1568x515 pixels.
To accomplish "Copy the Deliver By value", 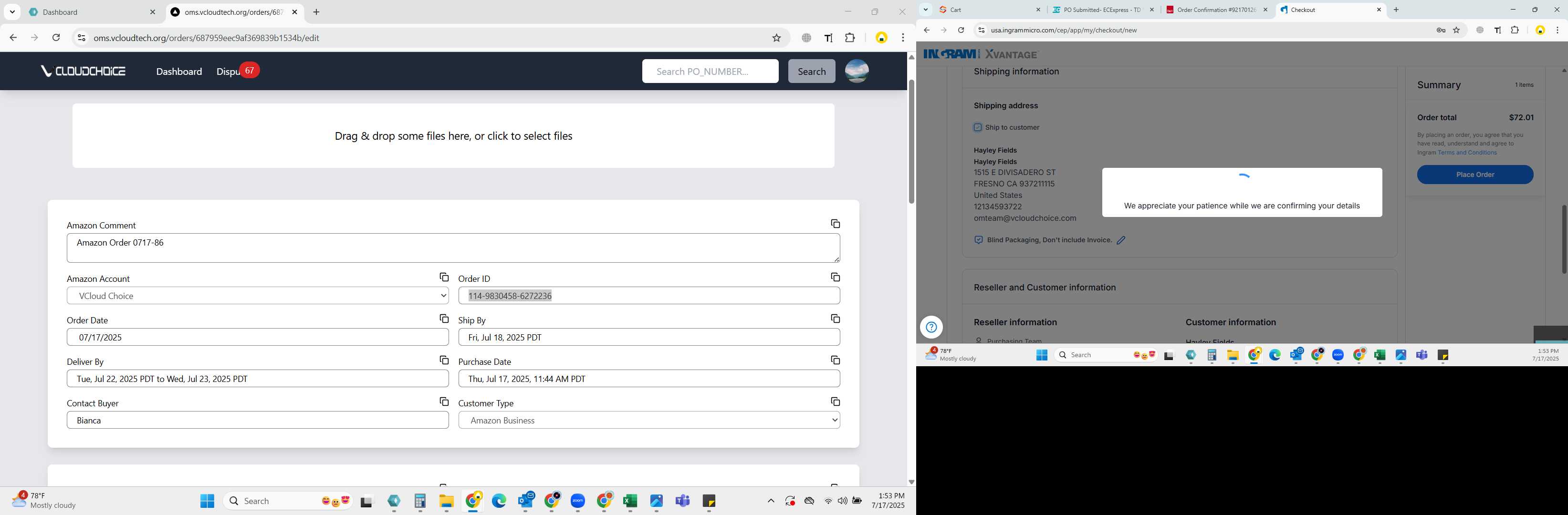I will (x=444, y=360).
